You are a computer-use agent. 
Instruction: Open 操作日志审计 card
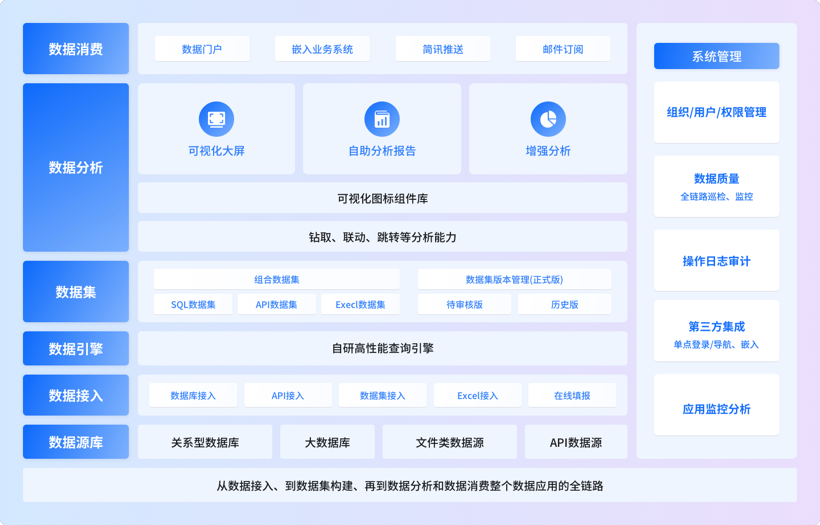(x=716, y=261)
